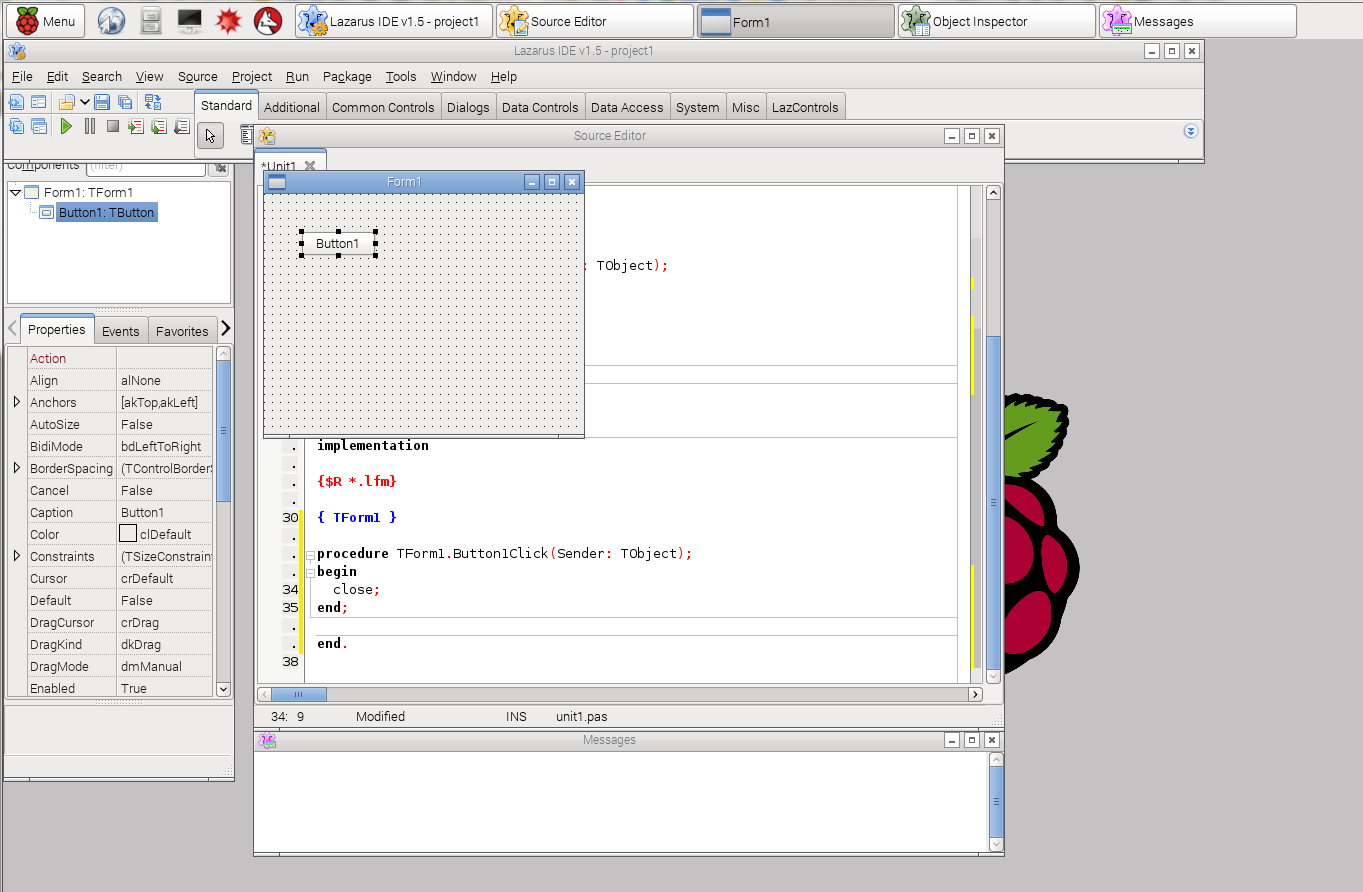
Task: Click Button1 on the Form1 designer
Action: click(338, 243)
